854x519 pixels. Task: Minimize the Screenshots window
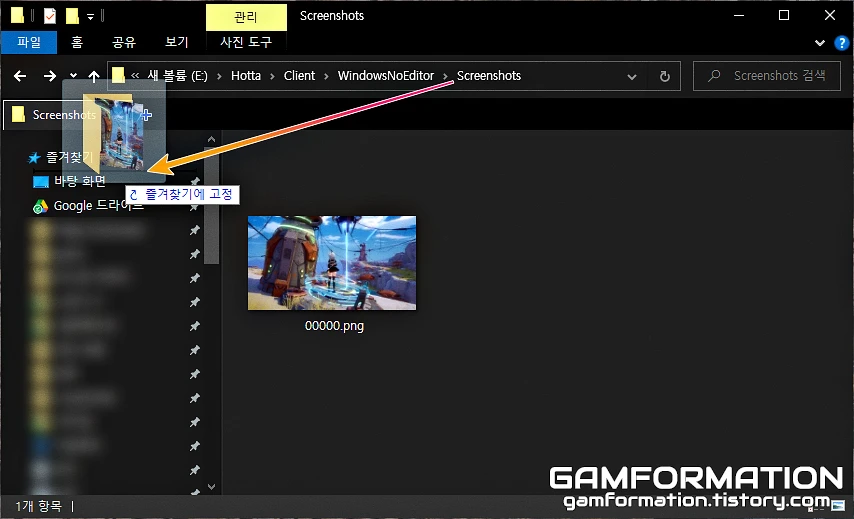(739, 15)
